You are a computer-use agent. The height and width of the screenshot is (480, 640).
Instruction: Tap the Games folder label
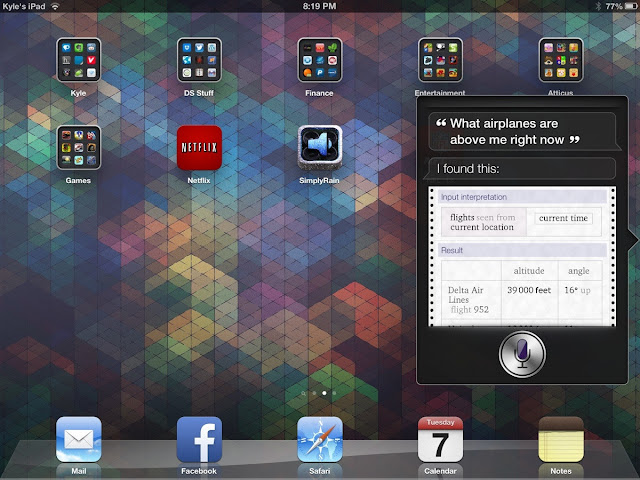[x=78, y=180]
